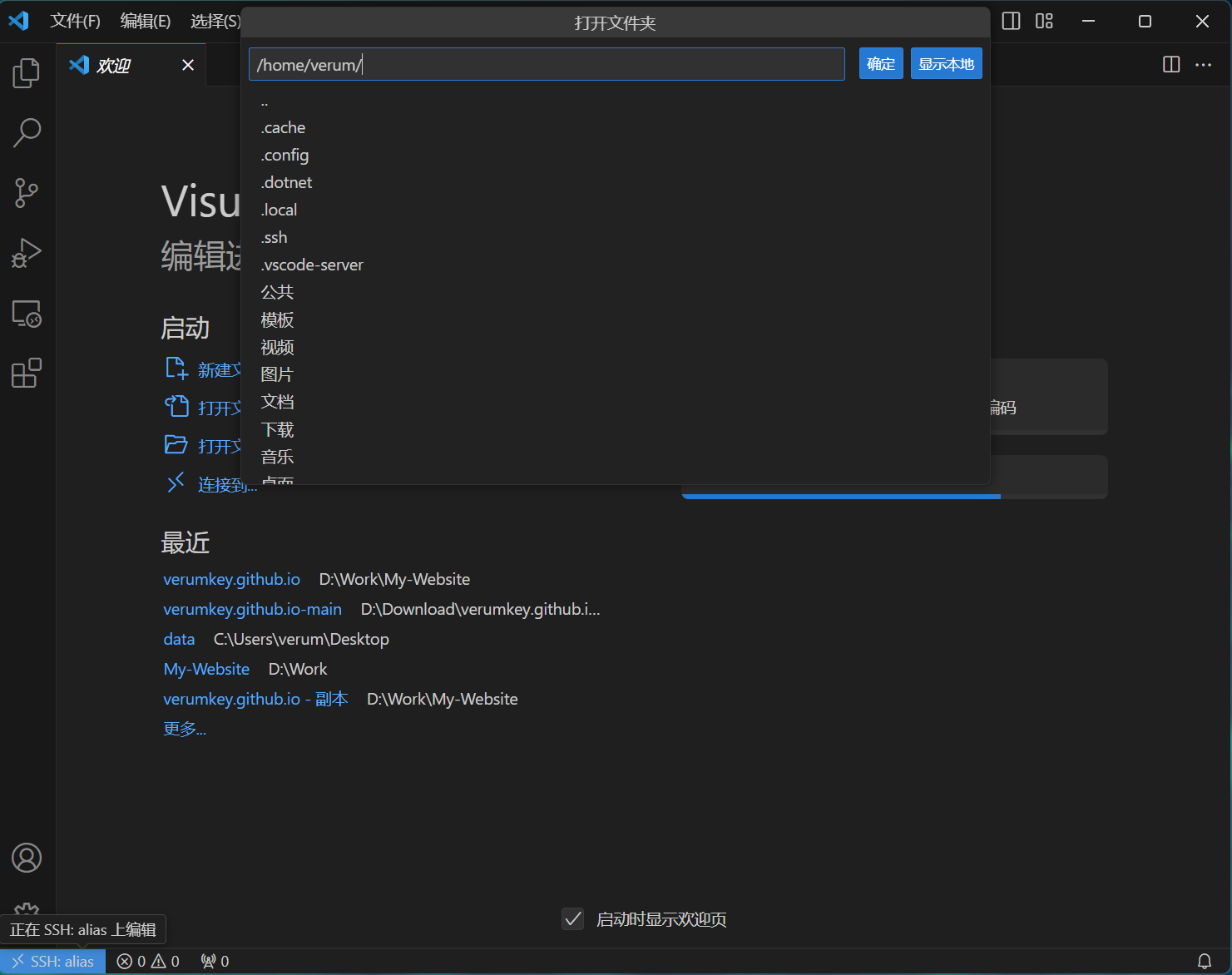Open recent verumkey.github.io-main project

[252, 609]
